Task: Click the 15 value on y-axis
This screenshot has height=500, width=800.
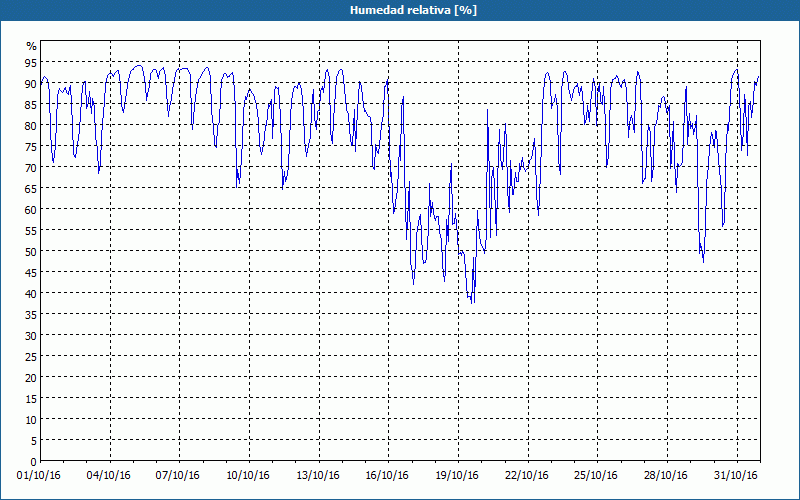Action: click(31, 398)
